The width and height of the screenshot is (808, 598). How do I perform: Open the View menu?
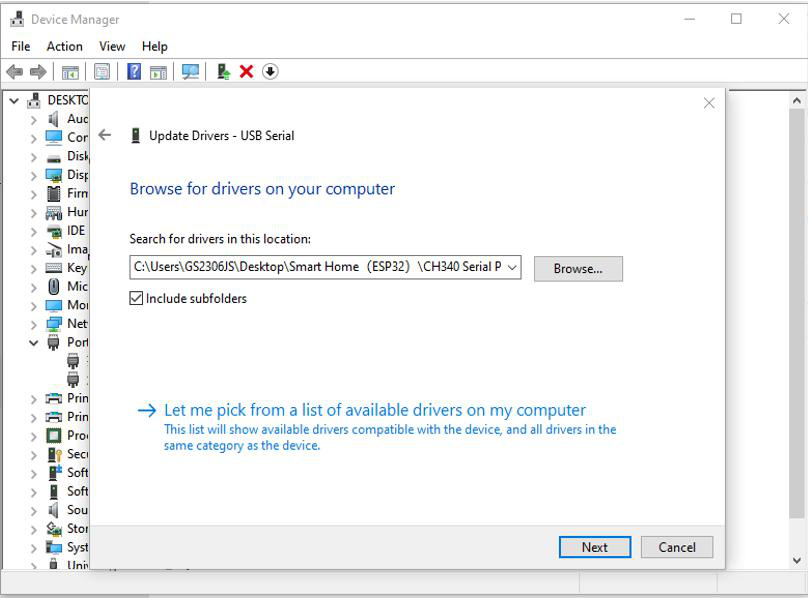point(112,46)
